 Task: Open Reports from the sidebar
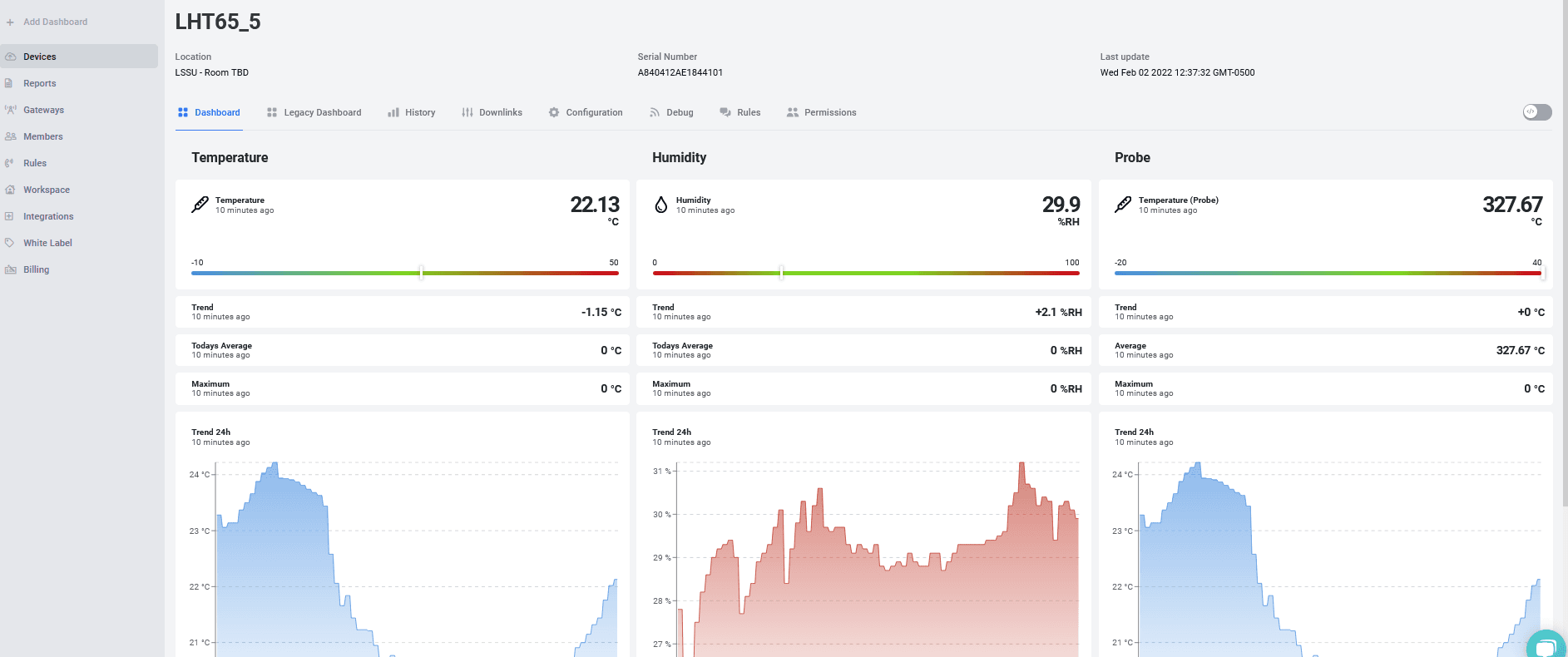pyautogui.click(x=39, y=83)
